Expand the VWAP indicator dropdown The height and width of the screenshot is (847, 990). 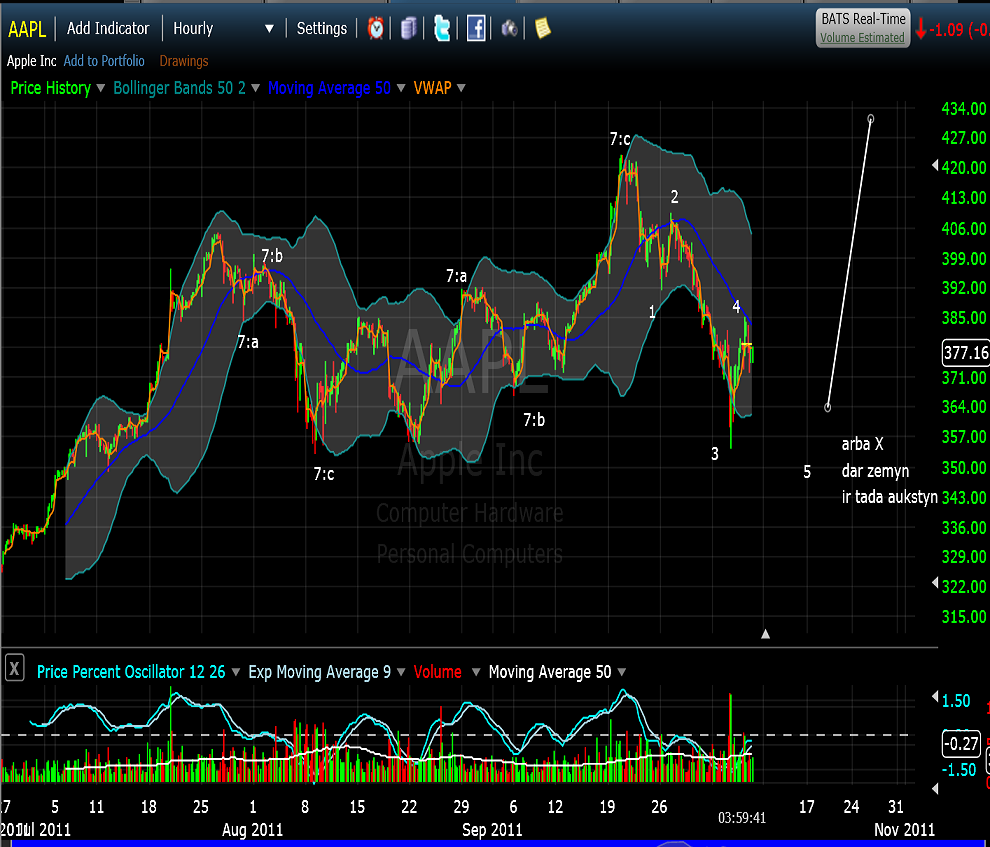click(461, 88)
